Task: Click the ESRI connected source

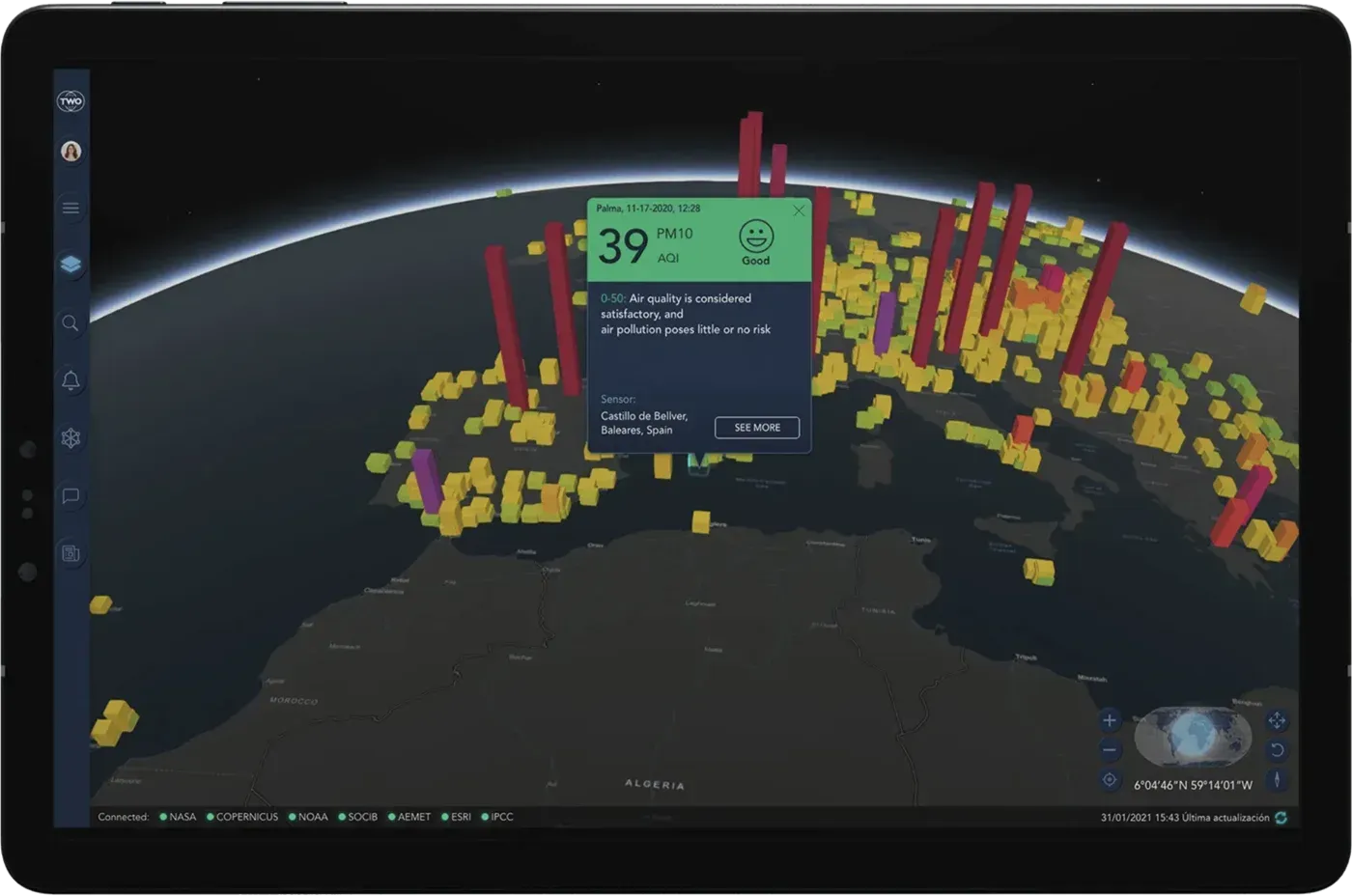Action: 457,817
